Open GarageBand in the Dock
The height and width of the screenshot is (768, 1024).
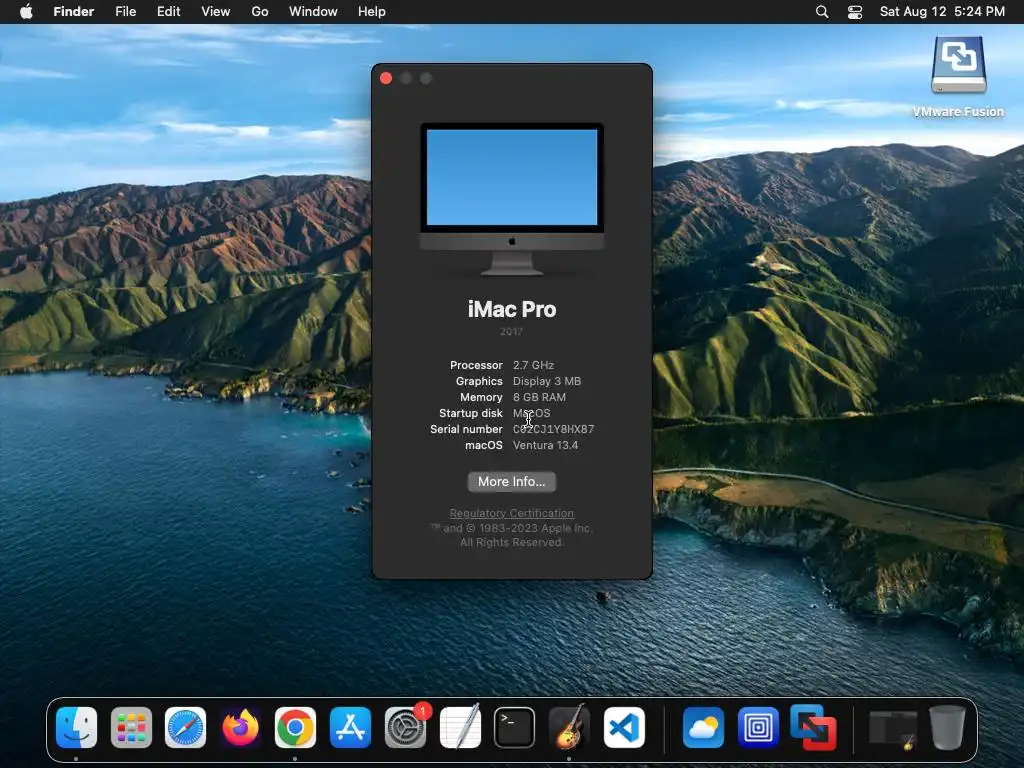pos(569,727)
